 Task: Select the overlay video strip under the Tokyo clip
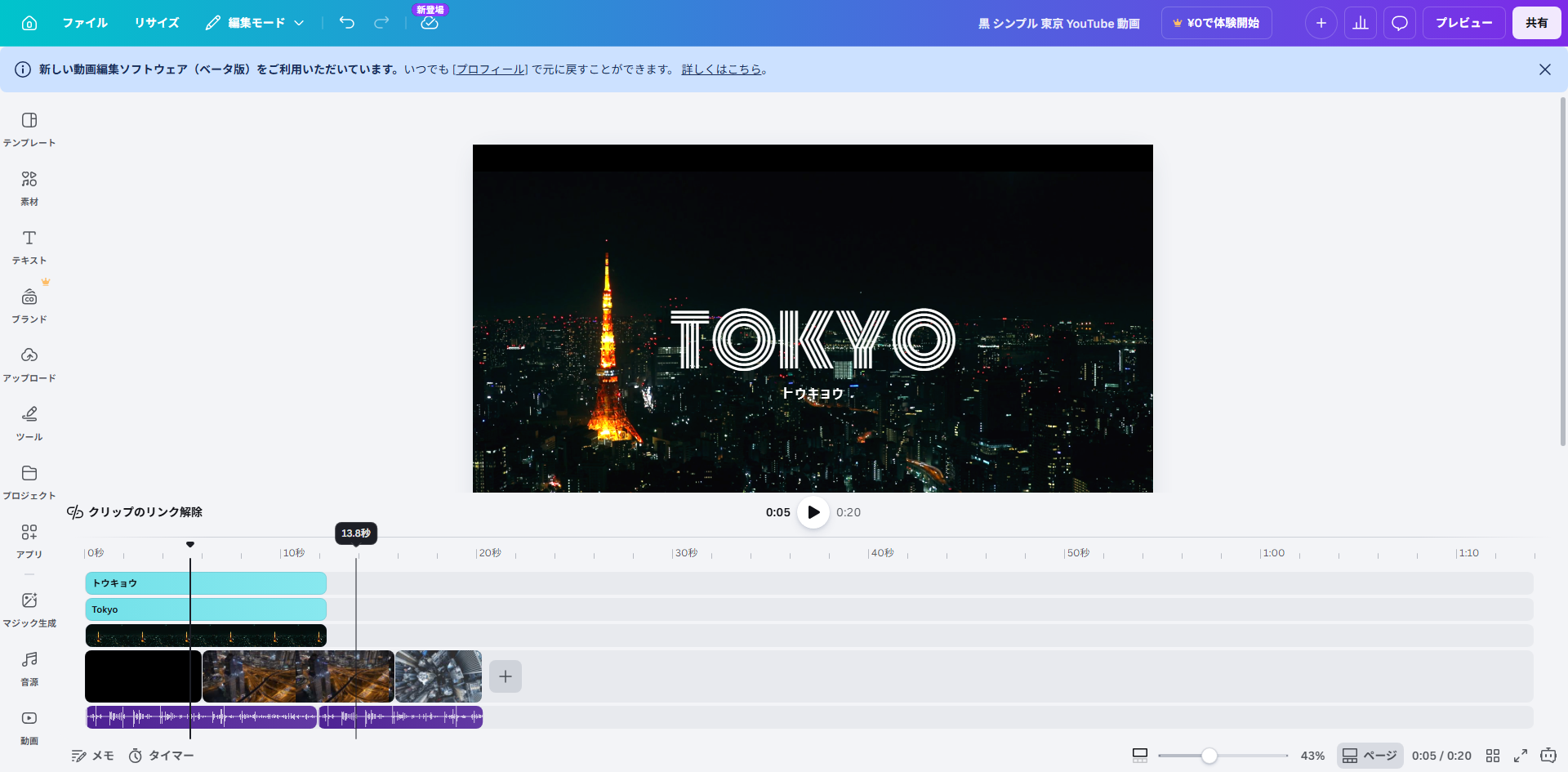coord(206,636)
